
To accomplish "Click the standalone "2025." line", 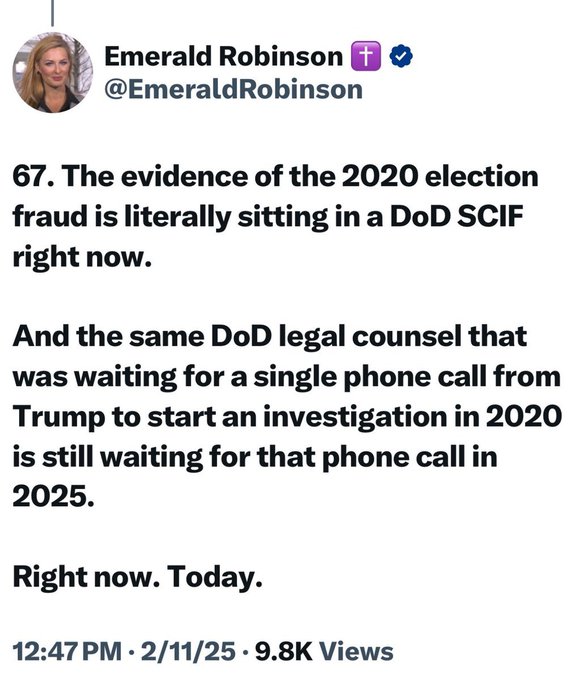I will tap(53, 496).
